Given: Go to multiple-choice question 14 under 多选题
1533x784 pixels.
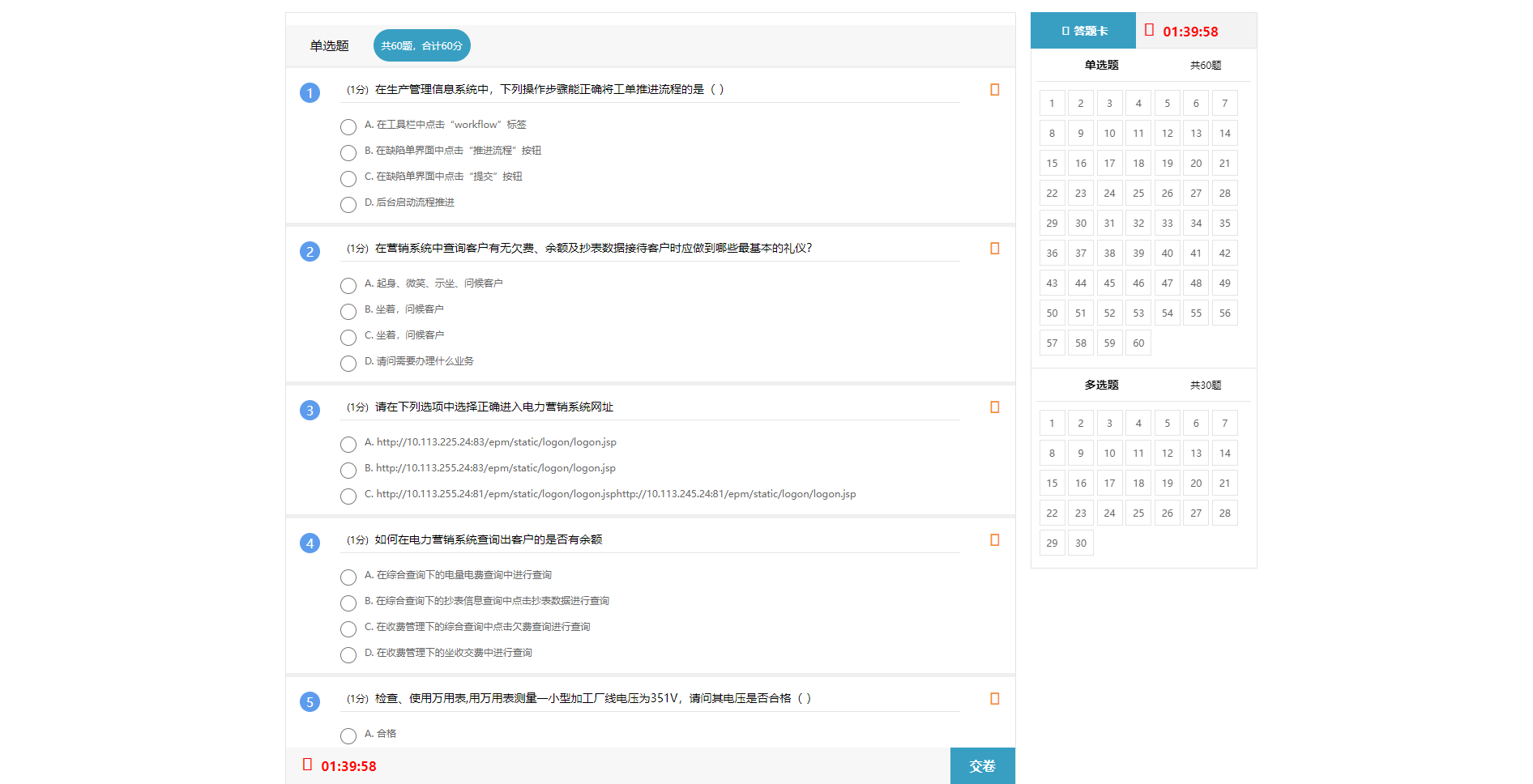Looking at the screenshot, I should coord(1225,453).
